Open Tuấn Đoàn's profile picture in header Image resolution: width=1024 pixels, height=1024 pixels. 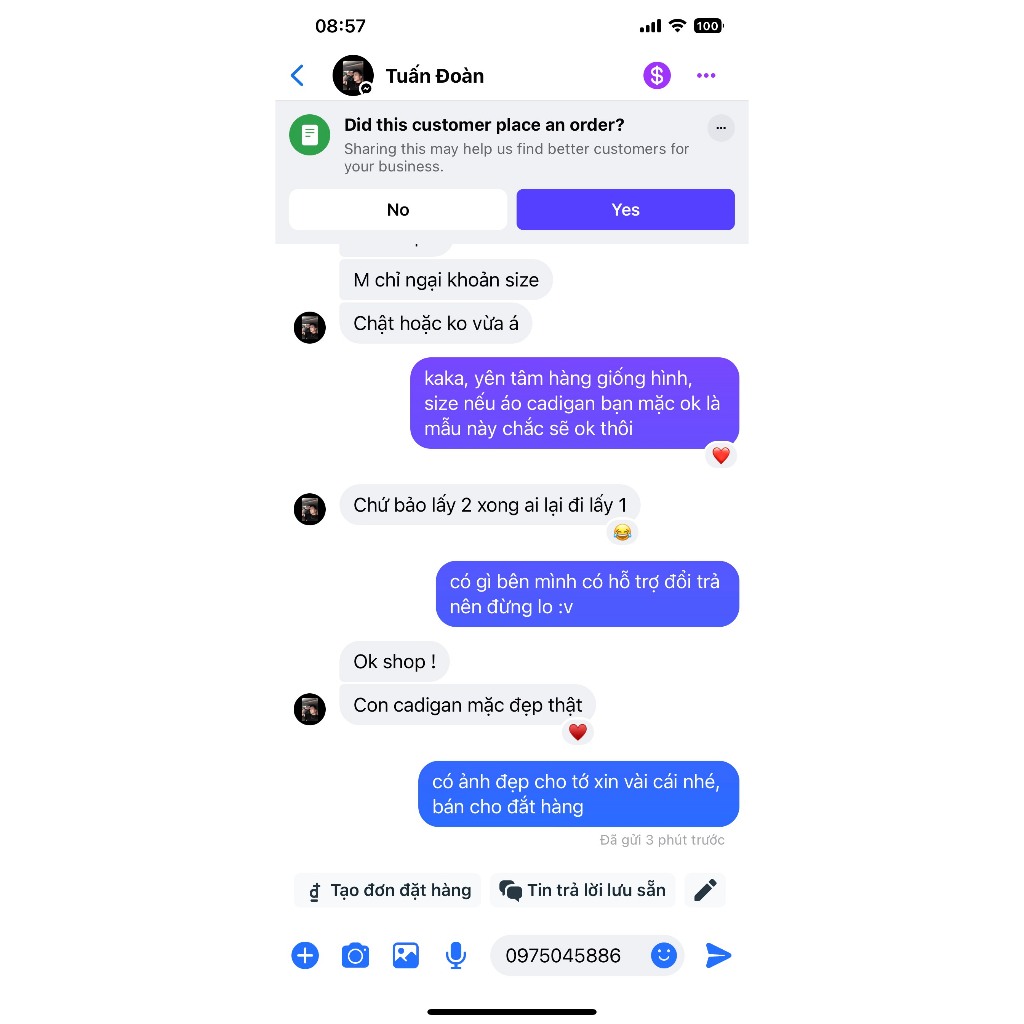pos(353,76)
